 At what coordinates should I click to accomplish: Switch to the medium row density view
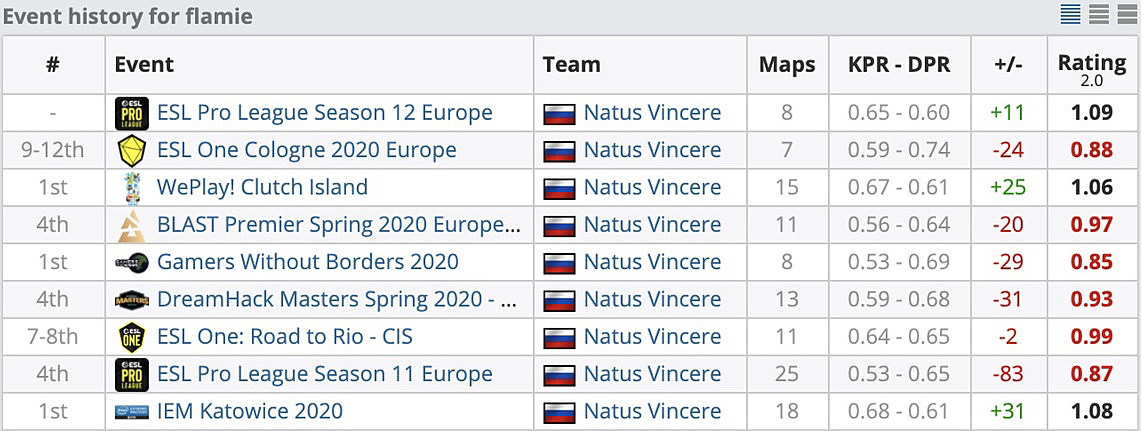click(1098, 14)
